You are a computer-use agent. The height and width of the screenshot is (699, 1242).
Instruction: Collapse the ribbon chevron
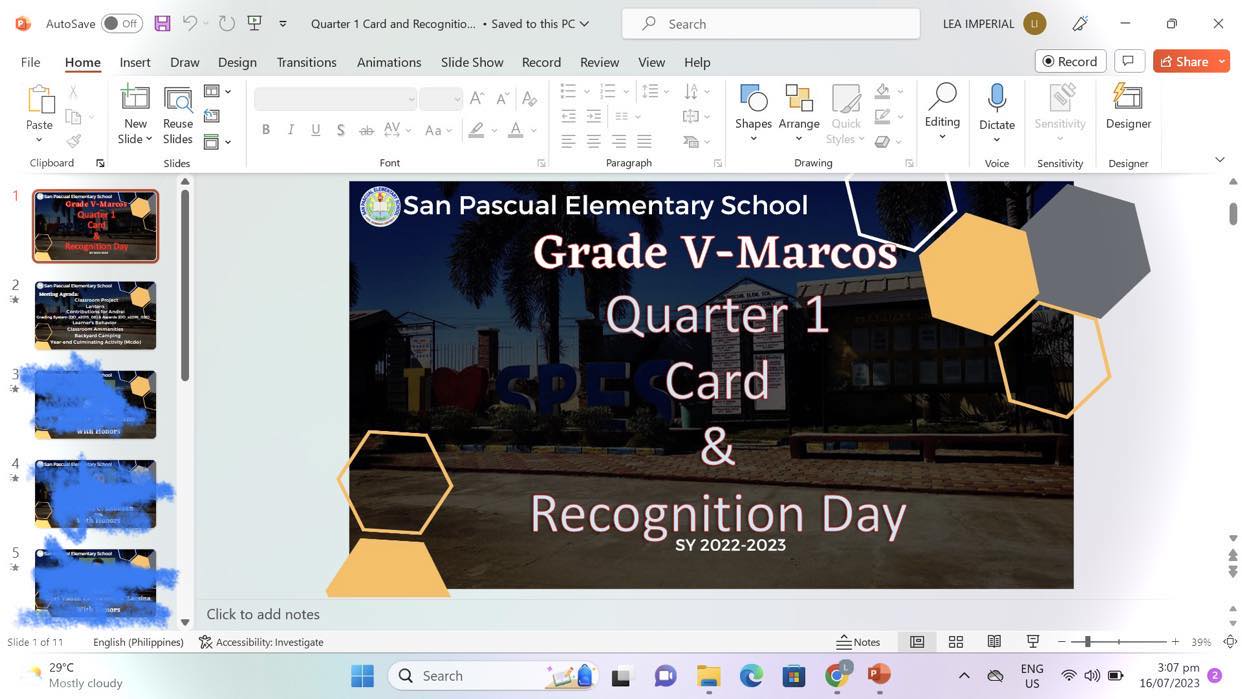(1219, 159)
